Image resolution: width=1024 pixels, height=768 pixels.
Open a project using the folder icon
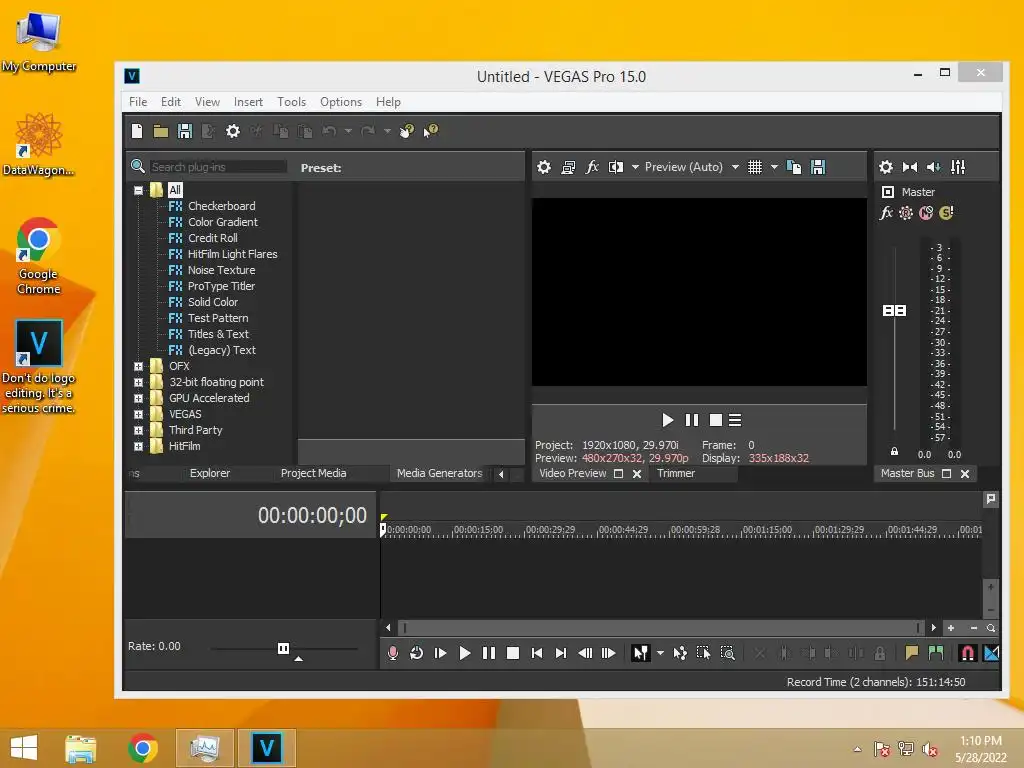tap(161, 131)
